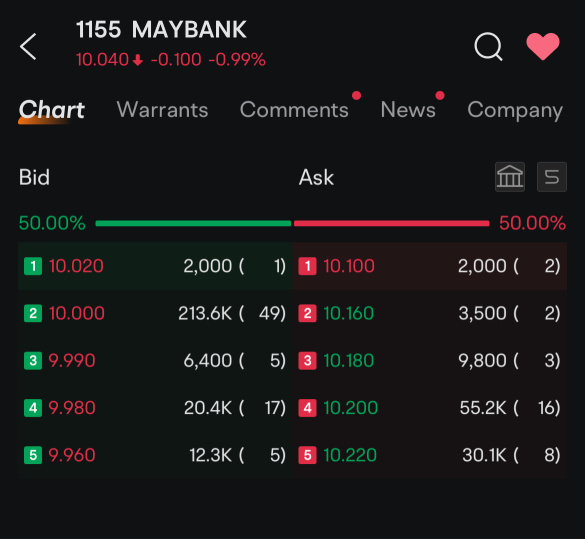The height and width of the screenshot is (539, 585).
Task: Select ask price 10.180
Action: [x=348, y=361]
